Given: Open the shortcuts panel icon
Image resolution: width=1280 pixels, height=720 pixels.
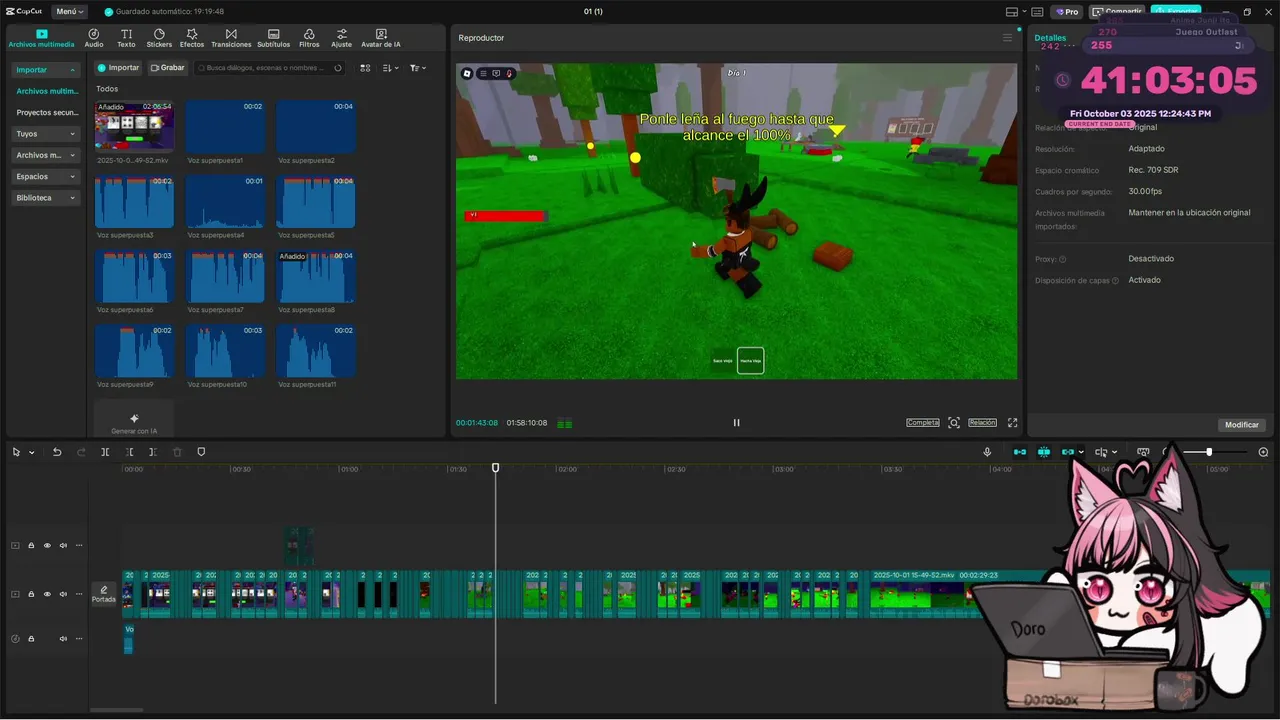Looking at the screenshot, I should 1037,12.
